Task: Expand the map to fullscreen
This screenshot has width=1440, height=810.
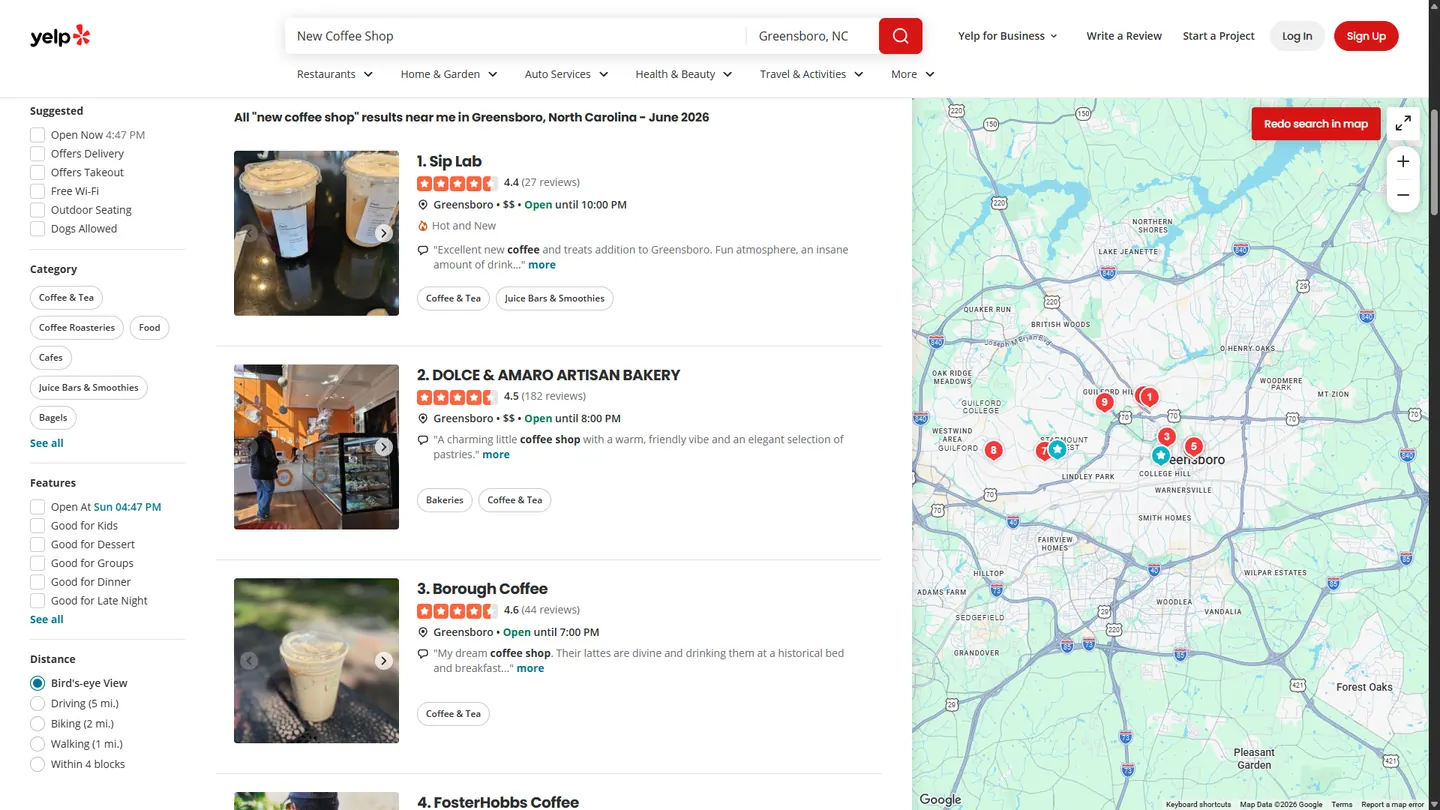Action: 1403,123
